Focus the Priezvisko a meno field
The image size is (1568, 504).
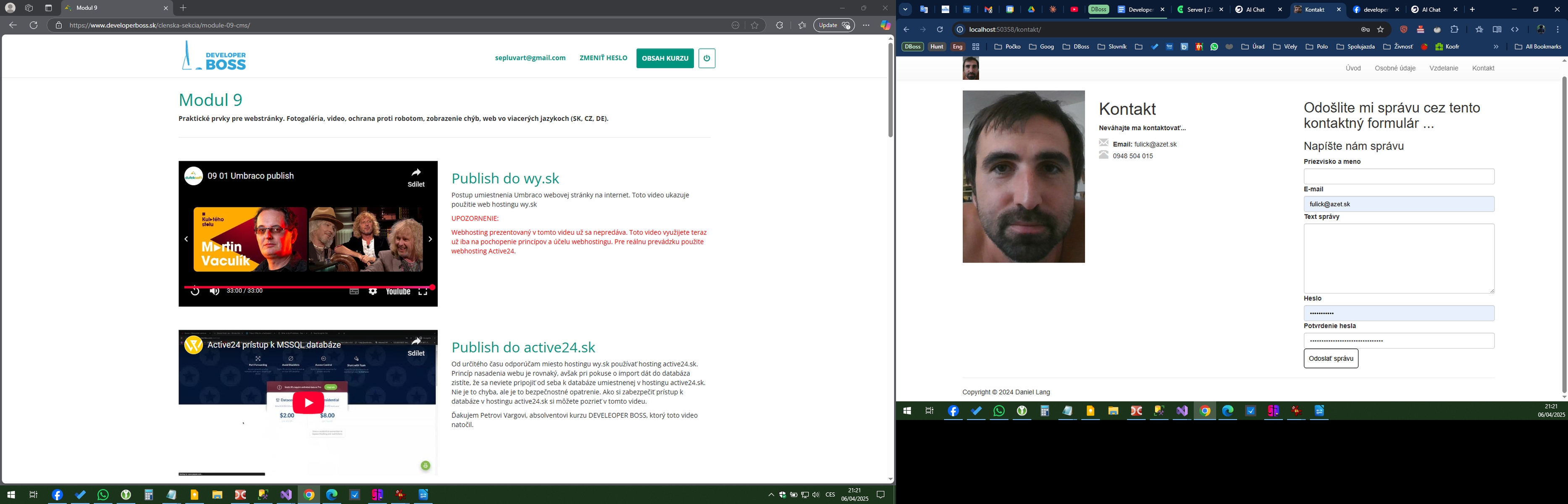point(1398,176)
